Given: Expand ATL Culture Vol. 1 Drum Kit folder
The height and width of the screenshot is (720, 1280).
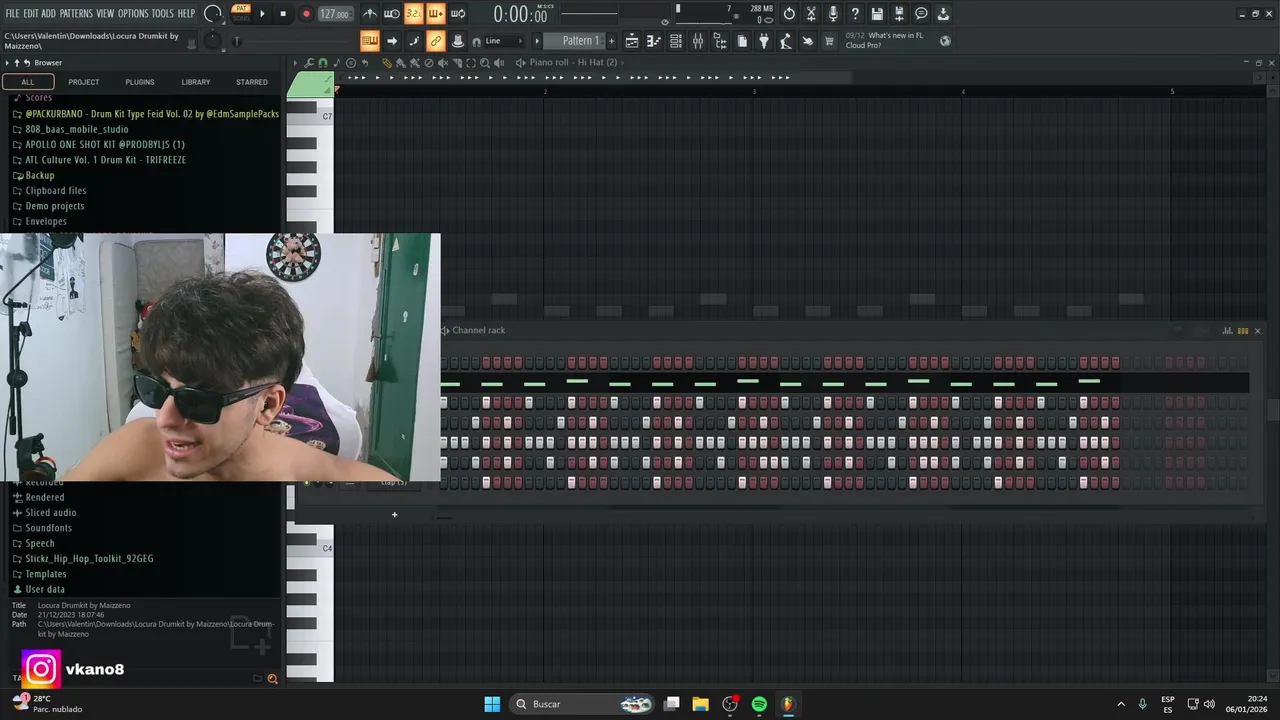Looking at the screenshot, I should (x=105, y=160).
